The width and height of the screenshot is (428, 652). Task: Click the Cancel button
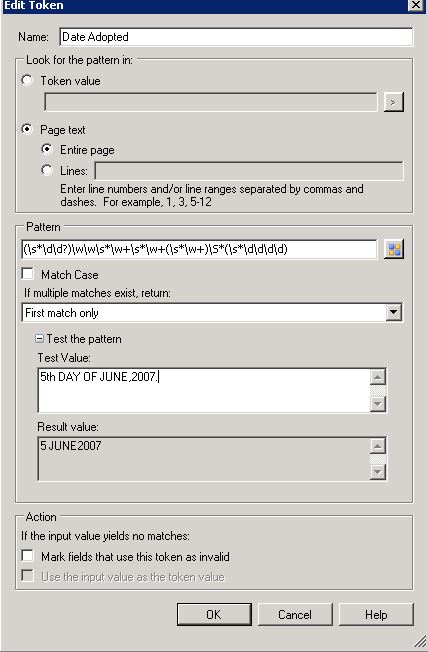click(295, 615)
